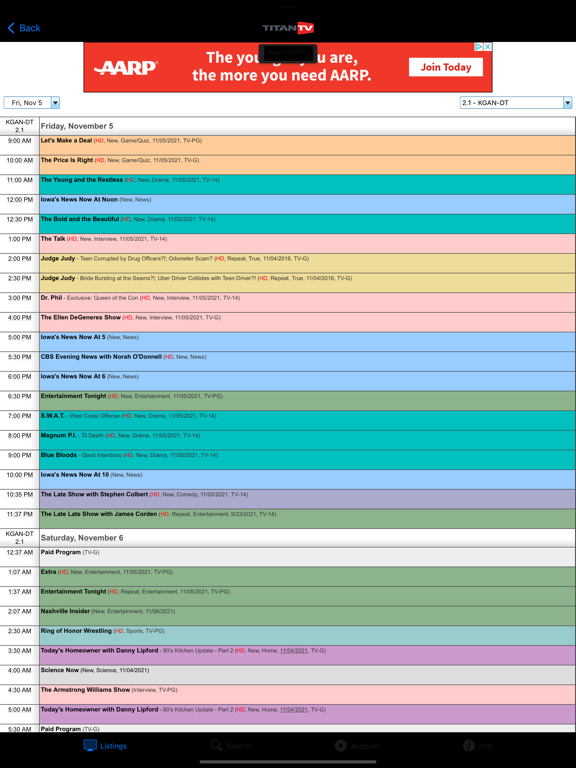This screenshot has height=768, width=576.
Task: Click Join Today in AARP ad
Action: 446,67
